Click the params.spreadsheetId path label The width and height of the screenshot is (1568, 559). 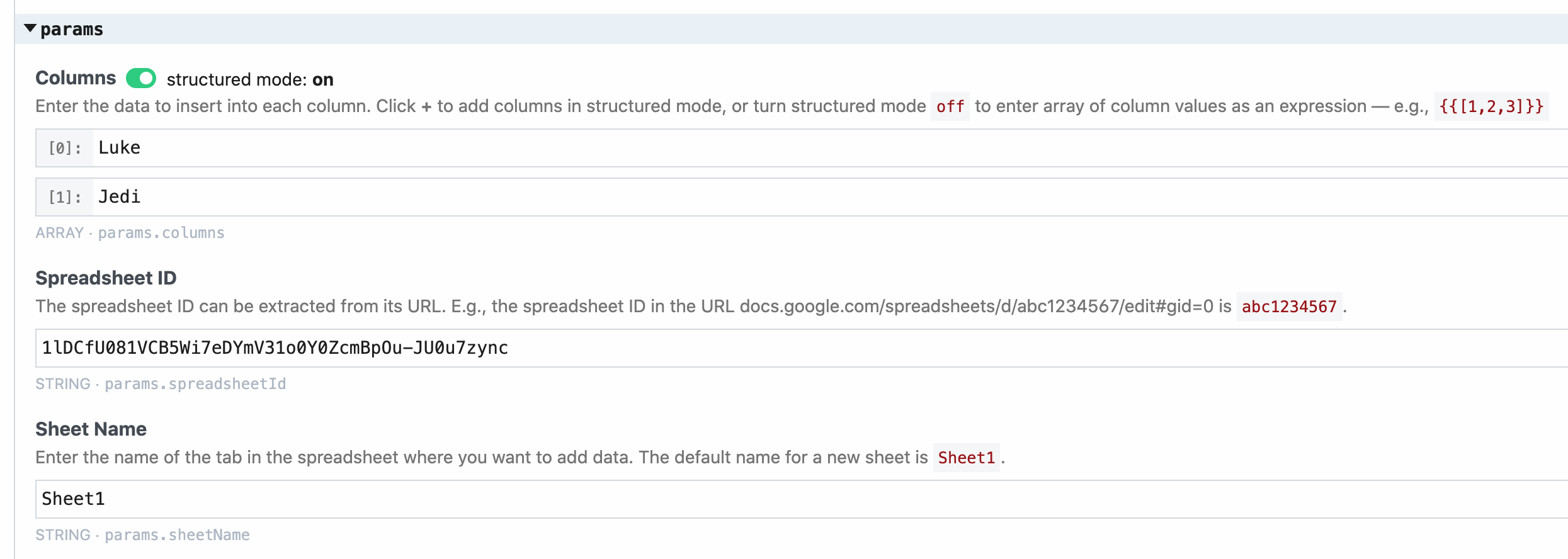(195, 384)
